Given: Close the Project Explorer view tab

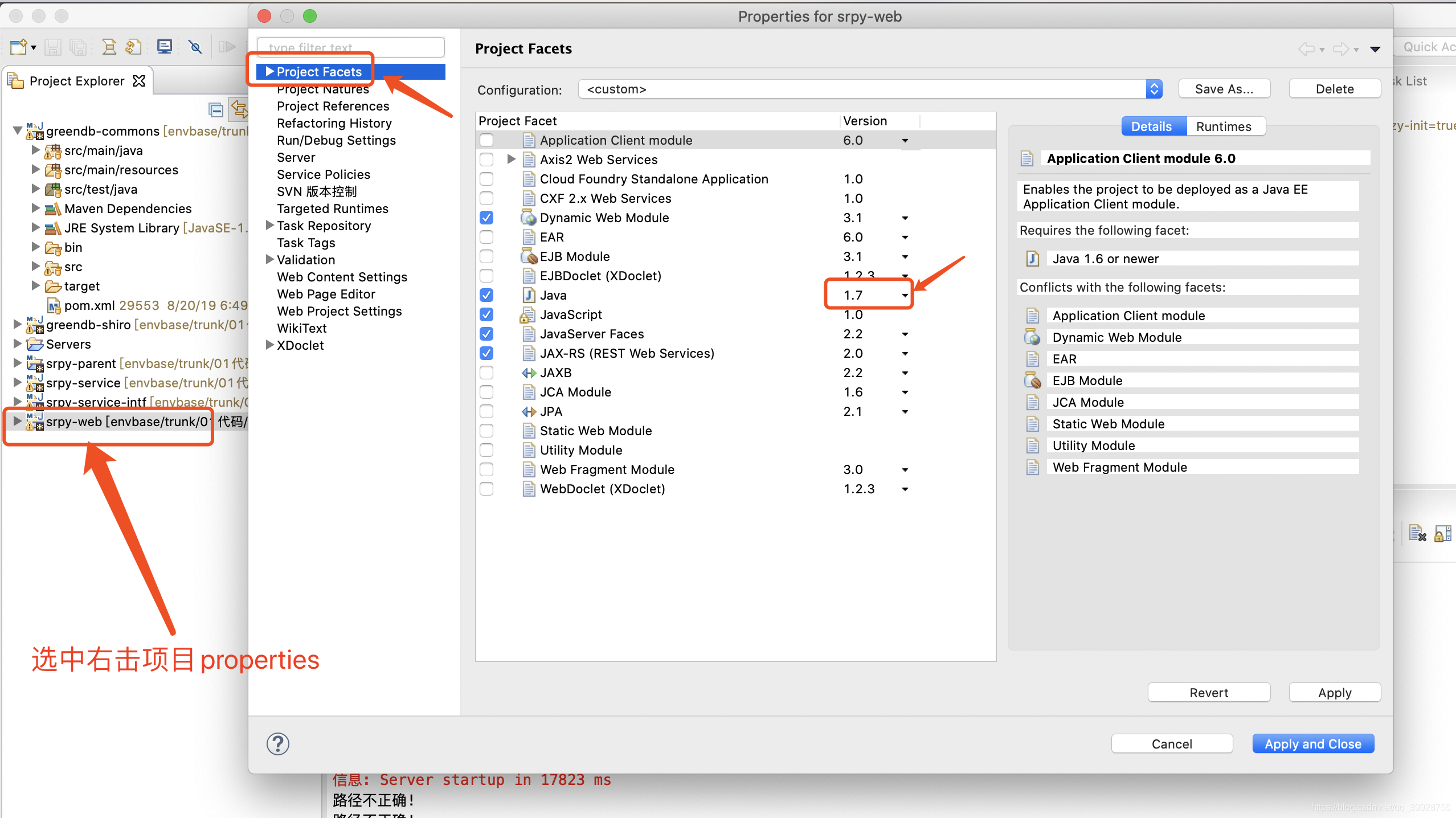Looking at the screenshot, I should click(139, 81).
